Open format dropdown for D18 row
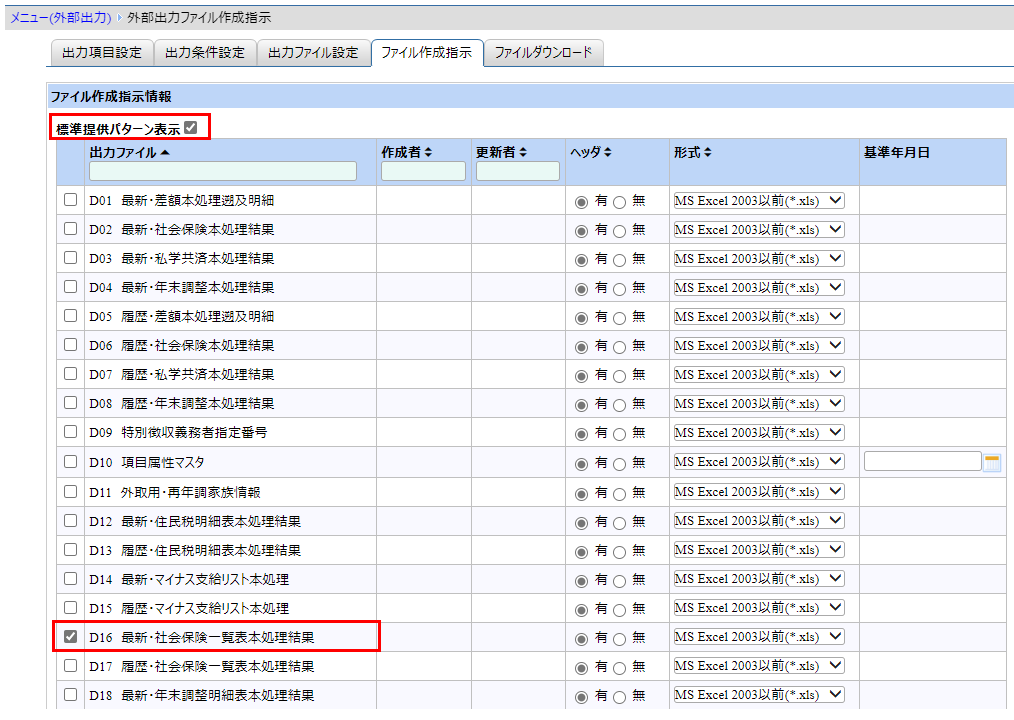Viewport: 1014px width, 720px height. pos(759,695)
